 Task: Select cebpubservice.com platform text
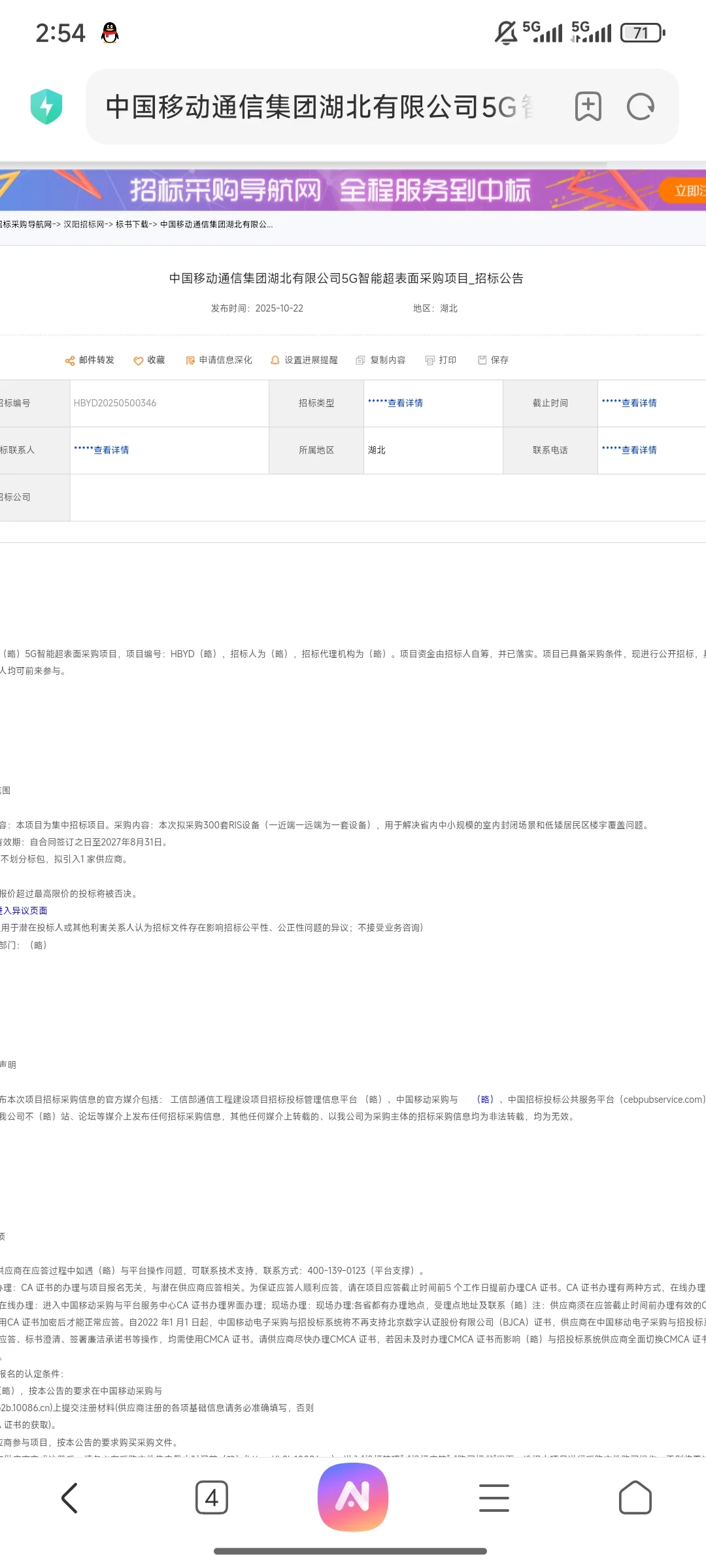click(662, 1100)
